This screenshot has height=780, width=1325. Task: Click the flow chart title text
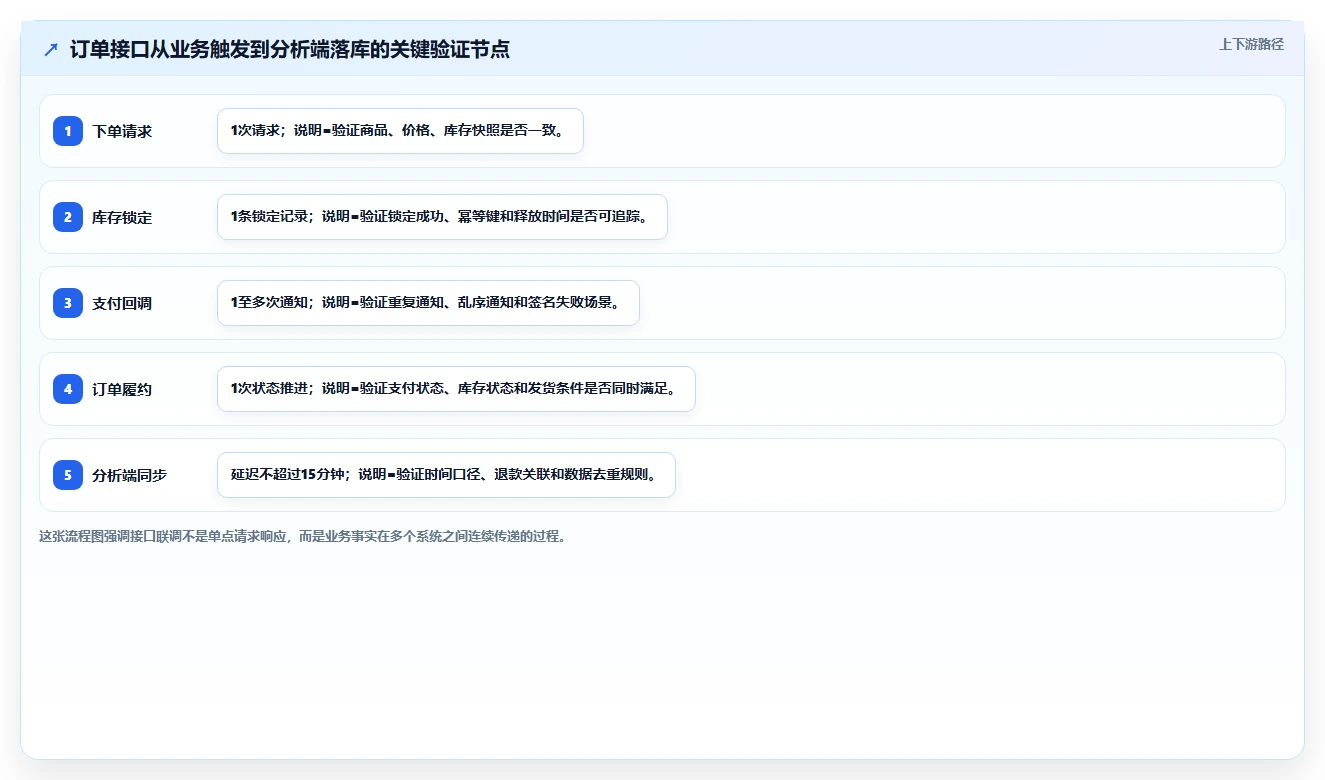tap(290, 49)
